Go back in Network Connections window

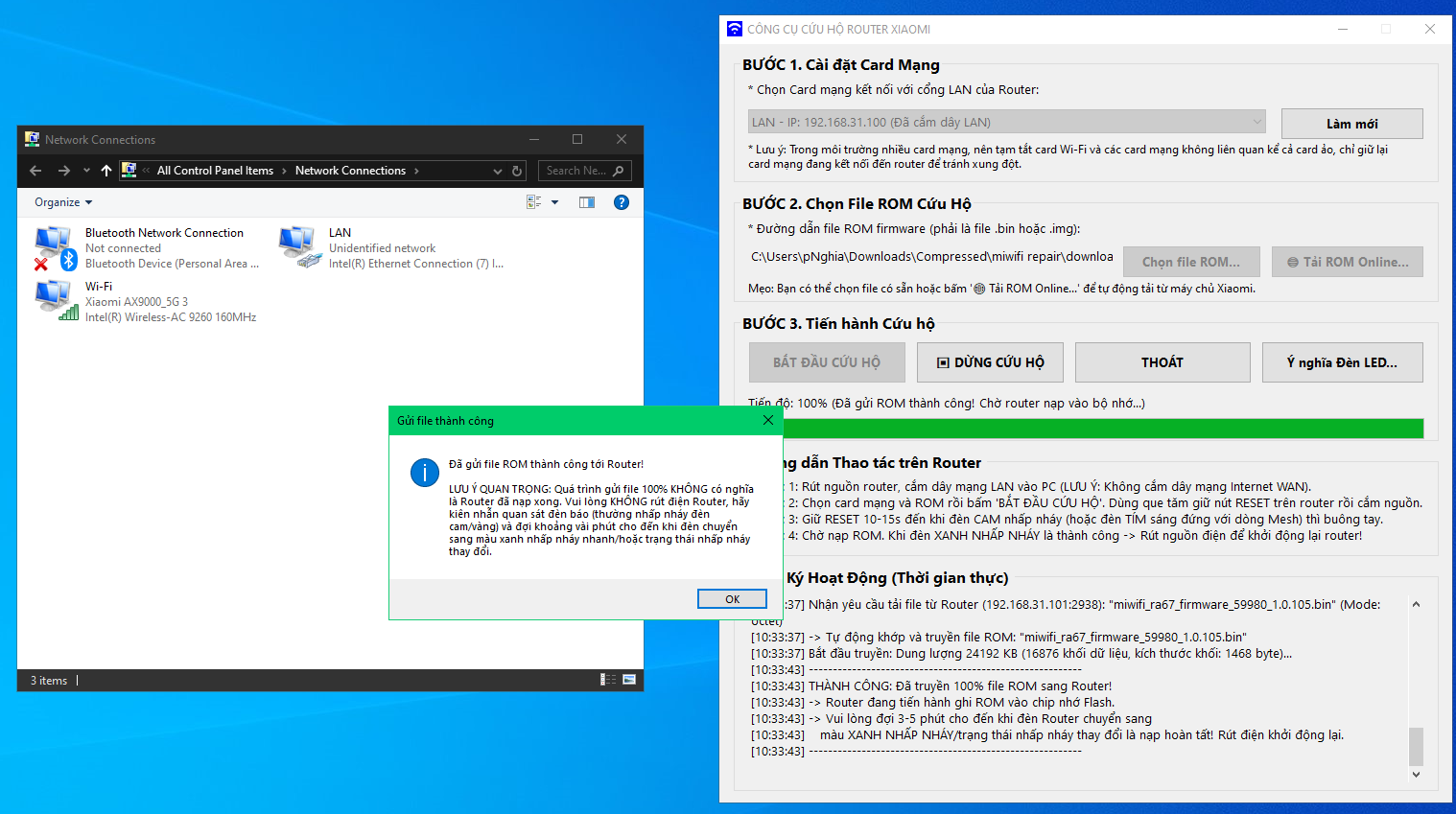click(35, 171)
